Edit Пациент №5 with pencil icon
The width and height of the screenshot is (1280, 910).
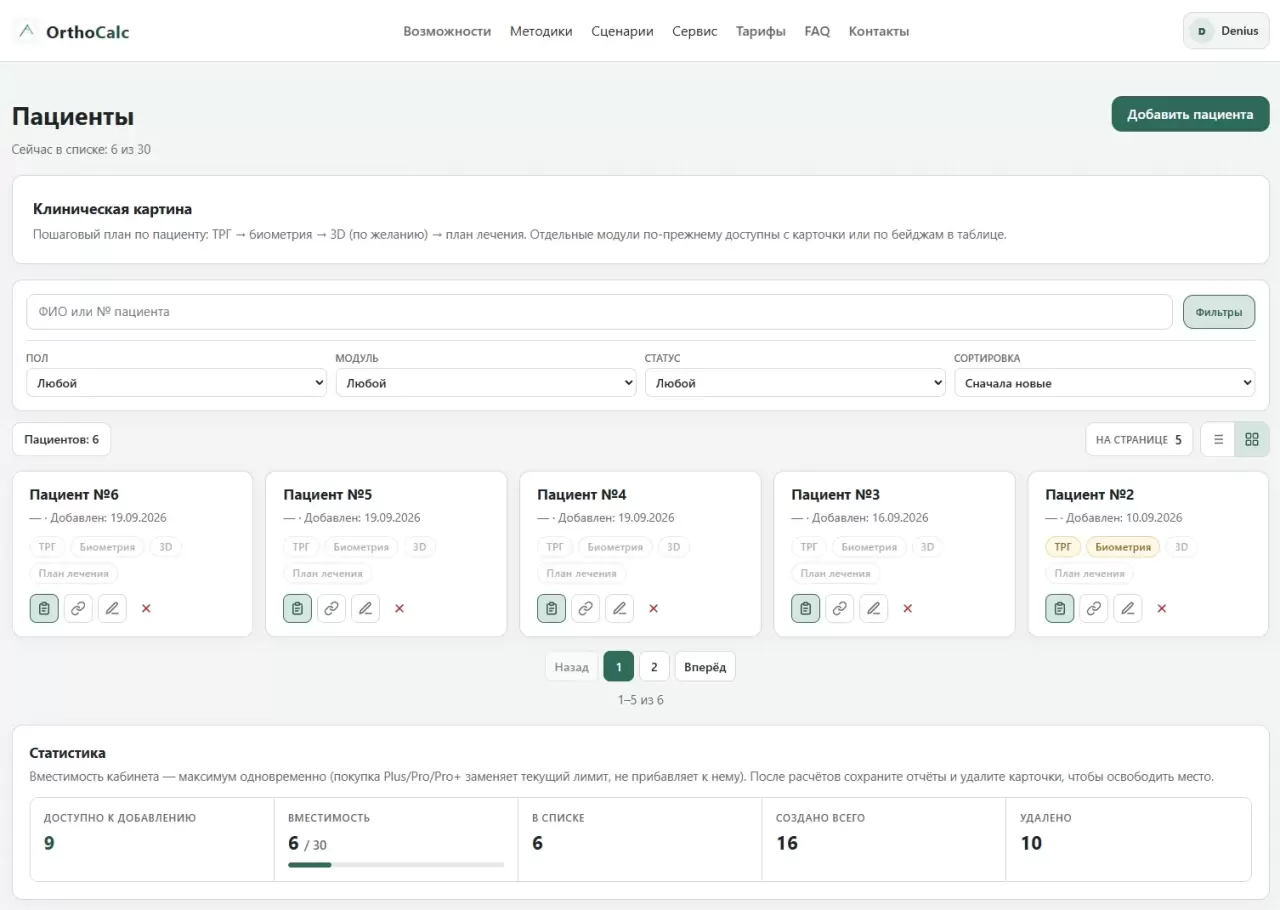point(366,608)
